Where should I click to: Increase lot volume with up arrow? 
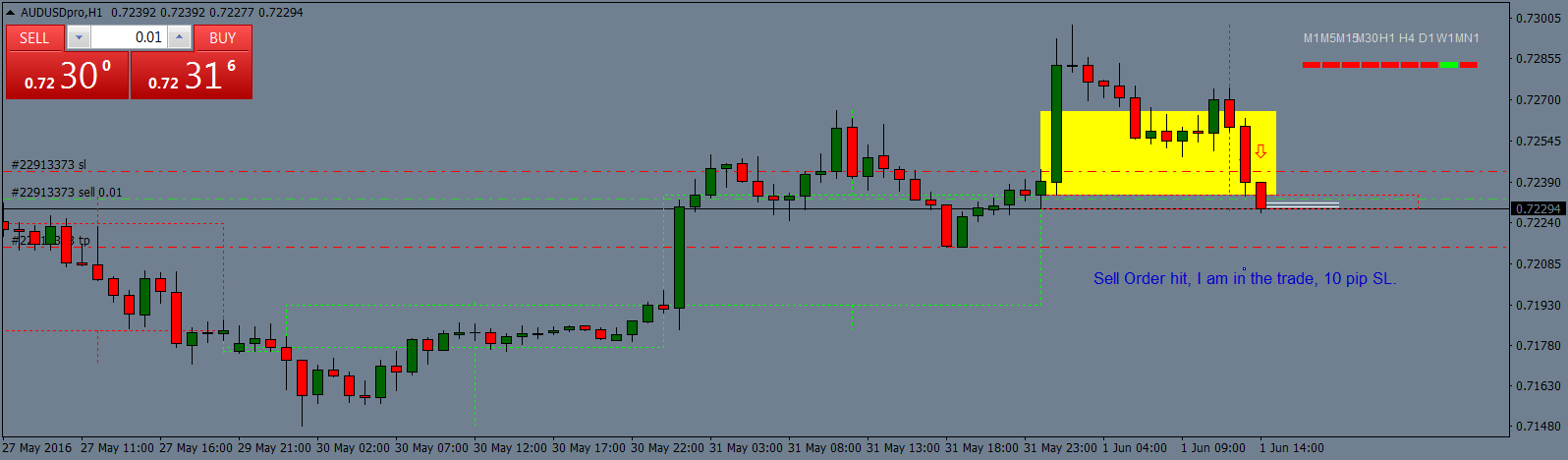pyautogui.click(x=179, y=37)
